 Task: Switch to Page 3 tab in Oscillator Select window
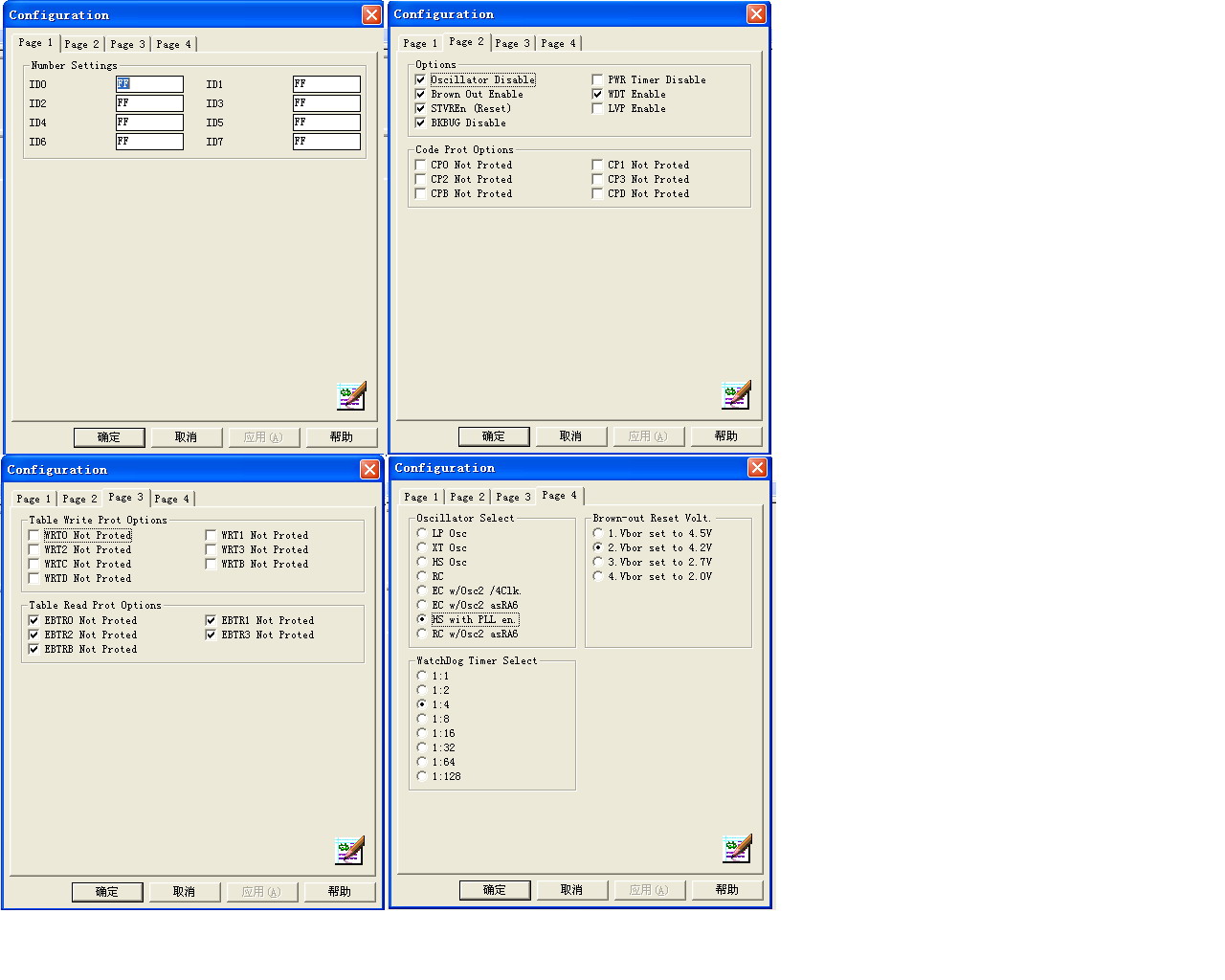click(514, 497)
